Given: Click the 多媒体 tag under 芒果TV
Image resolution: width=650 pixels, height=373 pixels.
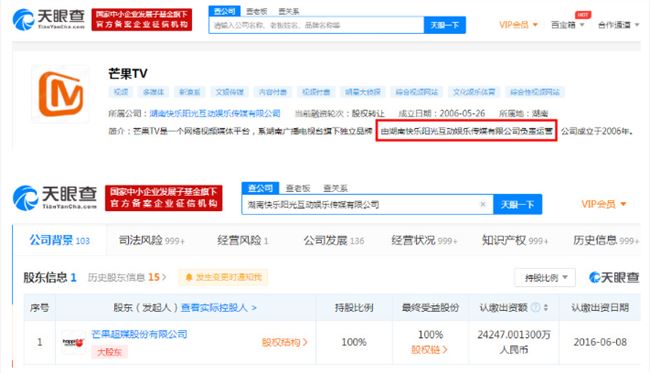Looking at the screenshot, I should click(153, 92).
